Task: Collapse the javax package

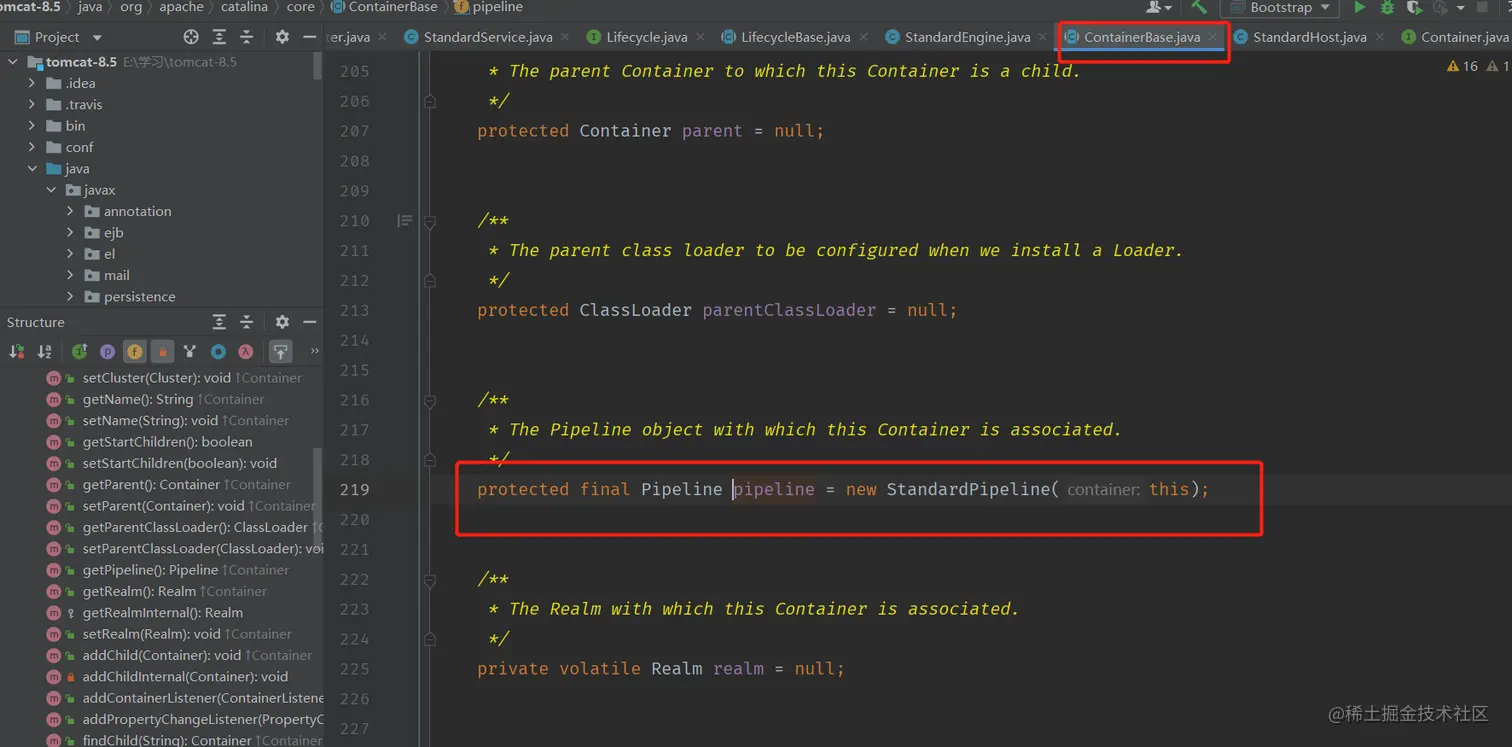Action: 51,190
